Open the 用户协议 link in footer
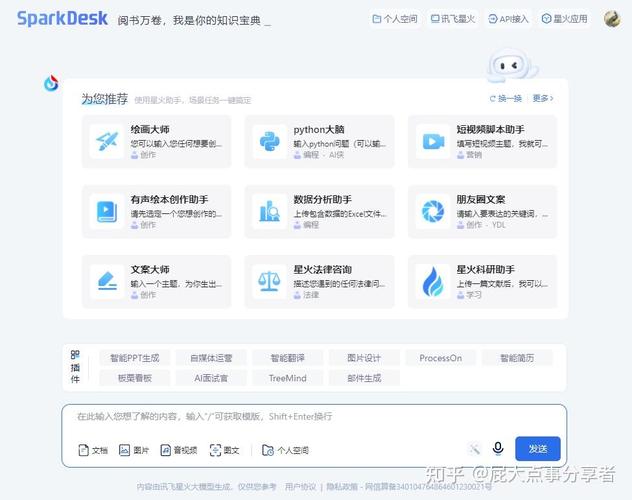The image size is (632, 500). point(300,487)
